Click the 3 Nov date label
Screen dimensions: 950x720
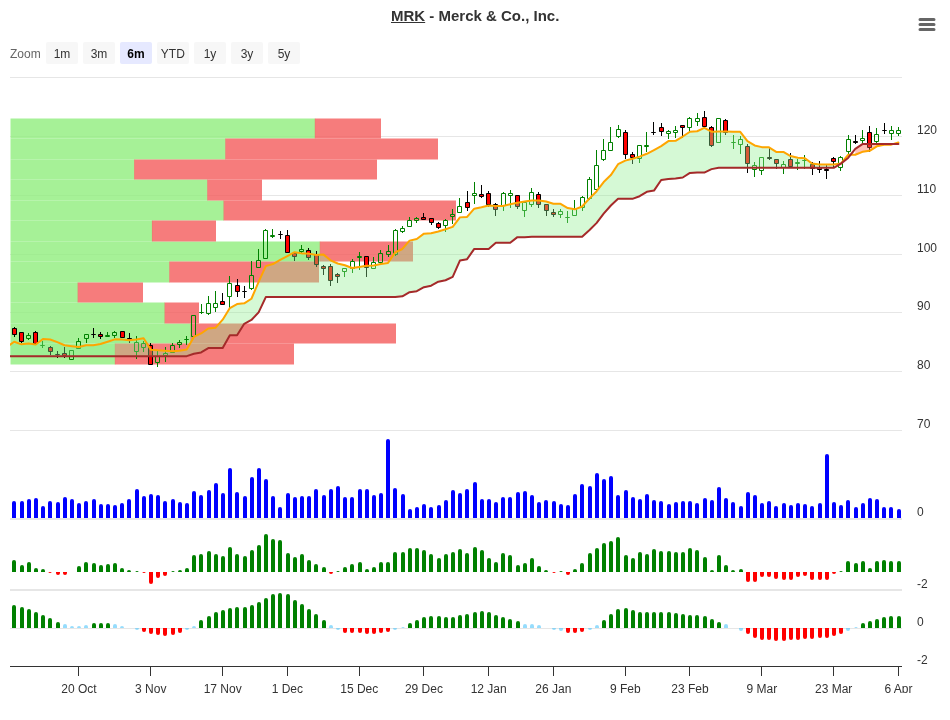point(150,688)
